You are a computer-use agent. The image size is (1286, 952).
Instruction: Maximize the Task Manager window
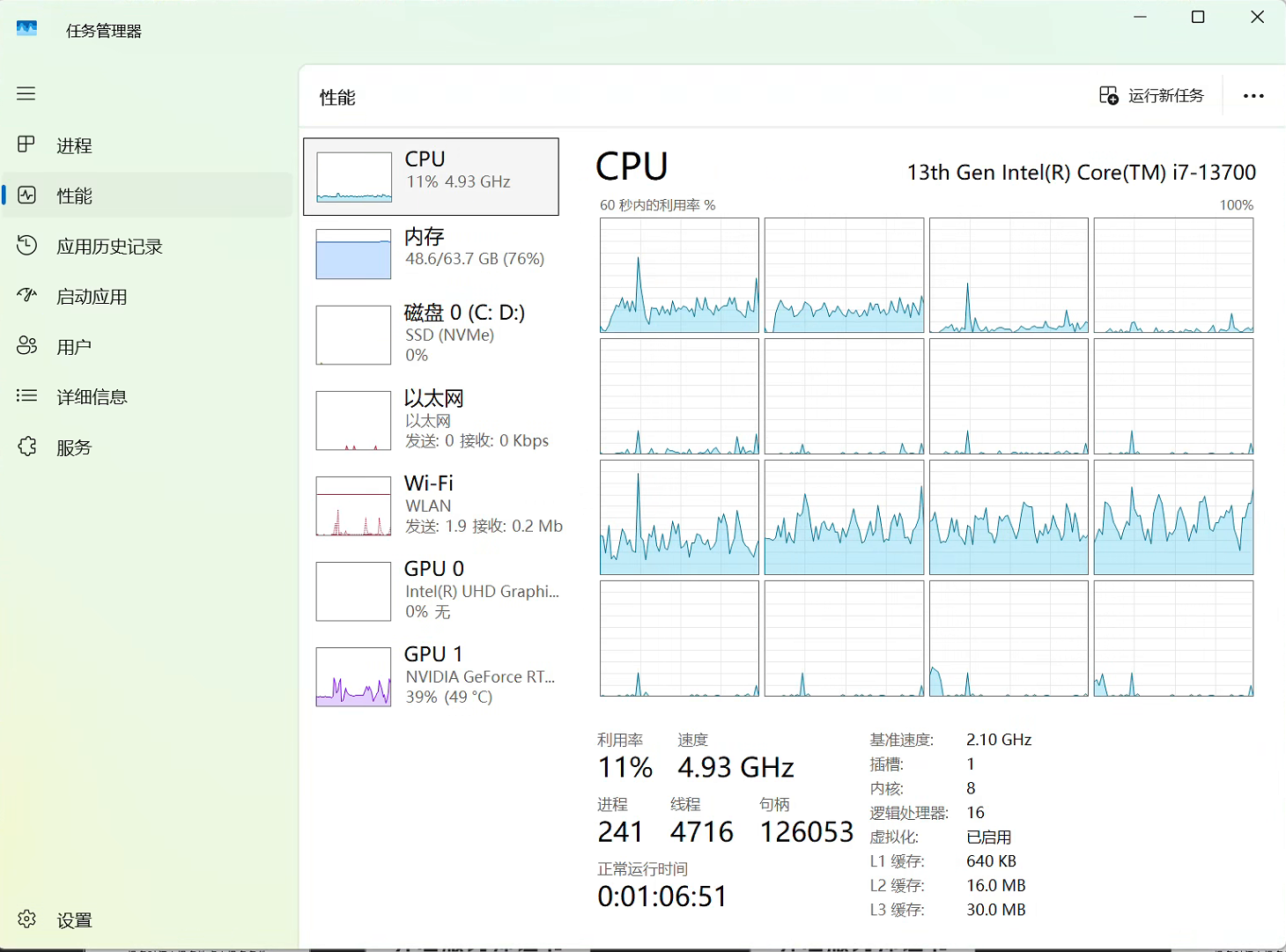click(x=1198, y=17)
